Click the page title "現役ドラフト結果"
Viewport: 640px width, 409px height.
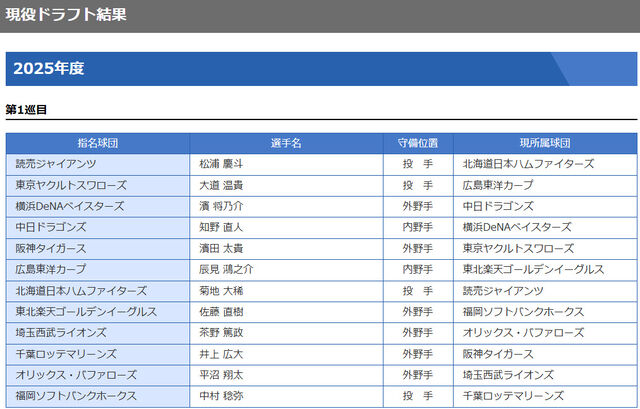pyautogui.click(x=66, y=15)
